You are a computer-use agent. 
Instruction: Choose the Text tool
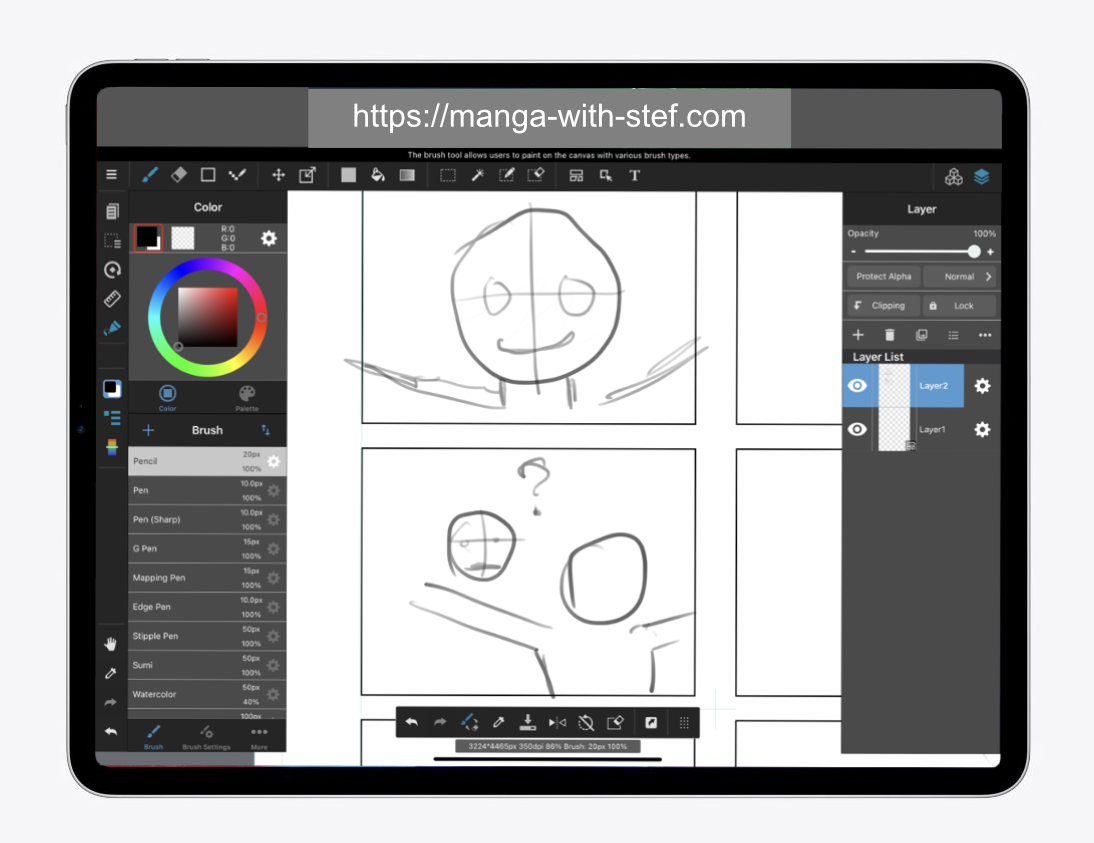(634, 175)
